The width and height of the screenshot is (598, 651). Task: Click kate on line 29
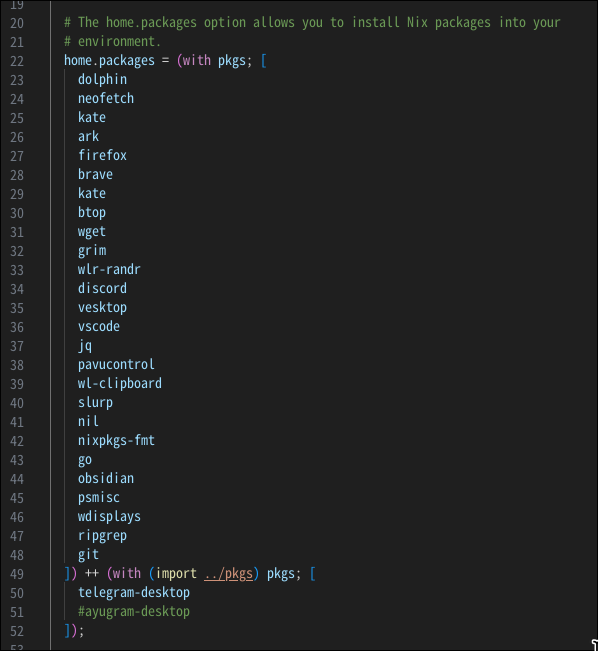(x=92, y=193)
